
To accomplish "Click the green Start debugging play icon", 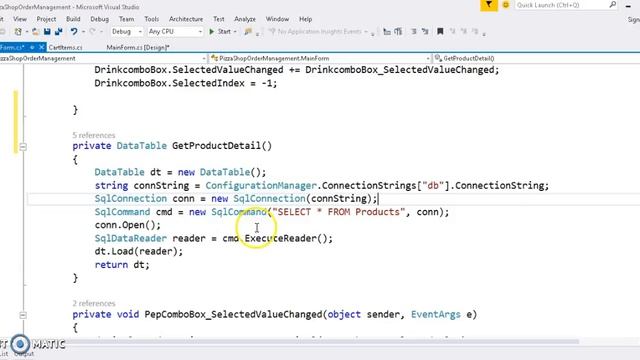I will coord(211,31).
